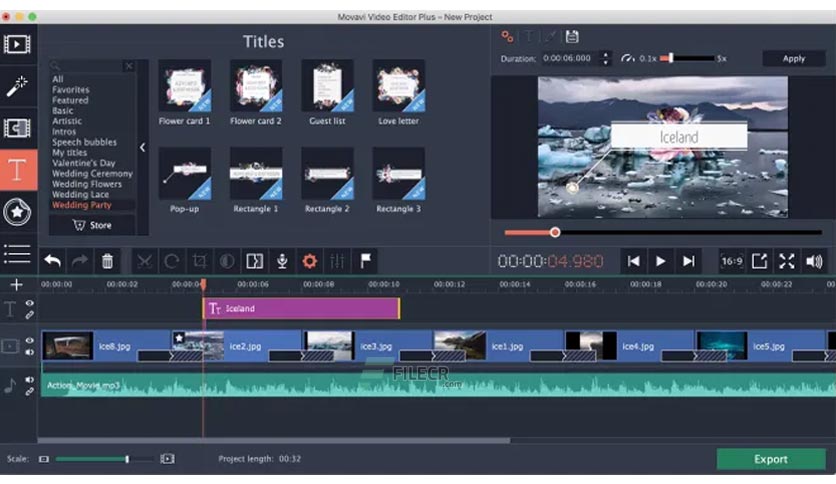Click the preview volume speaker icon
This screenshot has width=836, height=484.
coord(814,261)
